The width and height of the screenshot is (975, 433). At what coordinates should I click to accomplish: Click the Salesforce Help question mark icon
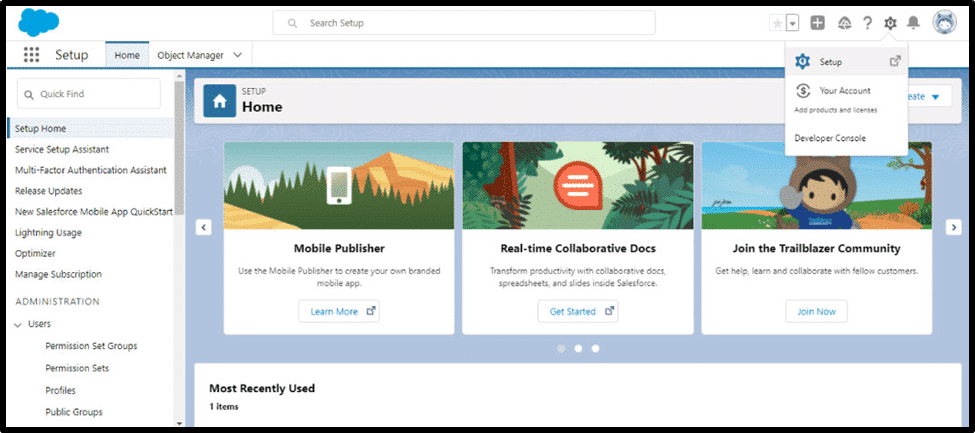(x=867, y=23)
